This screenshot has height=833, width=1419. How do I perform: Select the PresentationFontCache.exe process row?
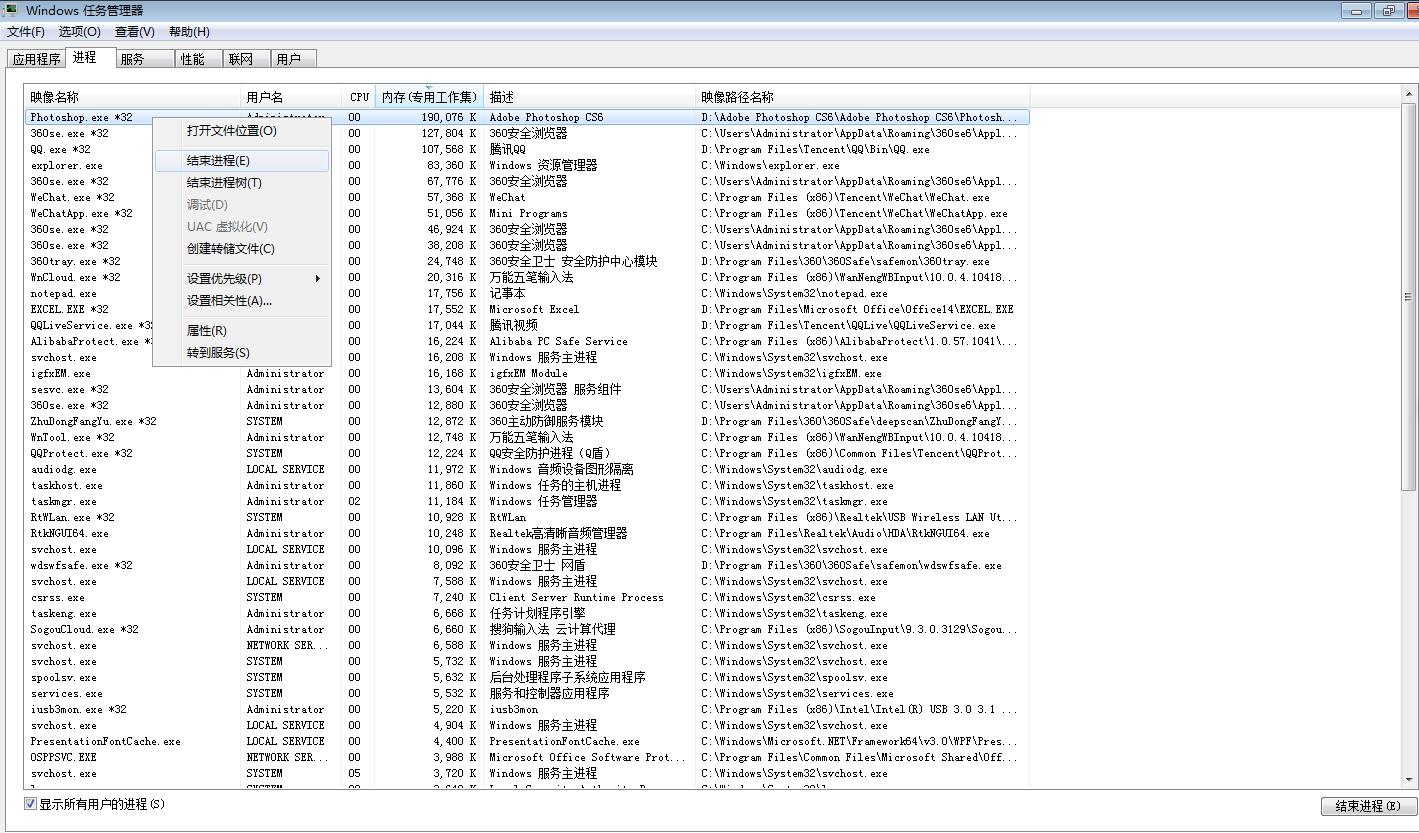(527, 741)
